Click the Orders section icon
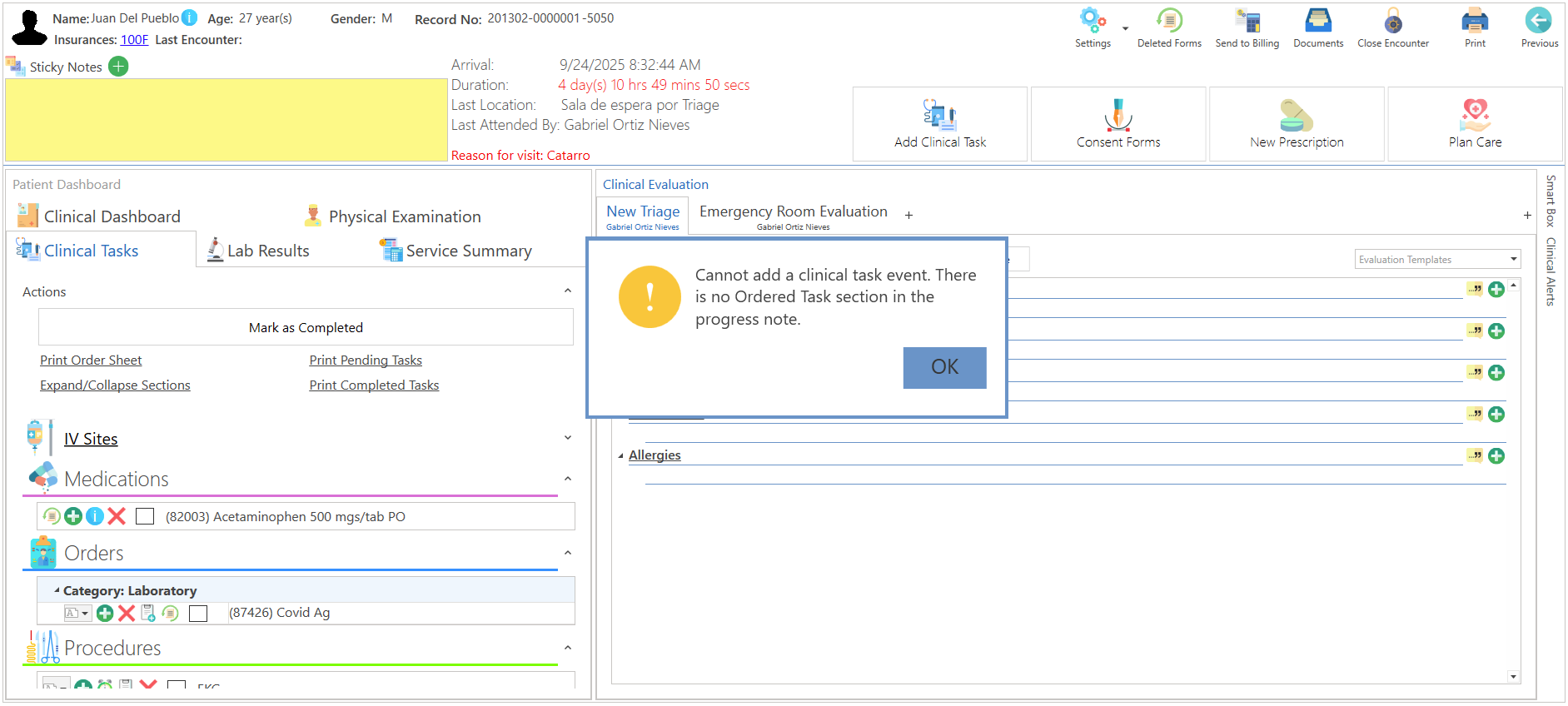This screenshot has width=1568, height=706. [x=42, y=553]
